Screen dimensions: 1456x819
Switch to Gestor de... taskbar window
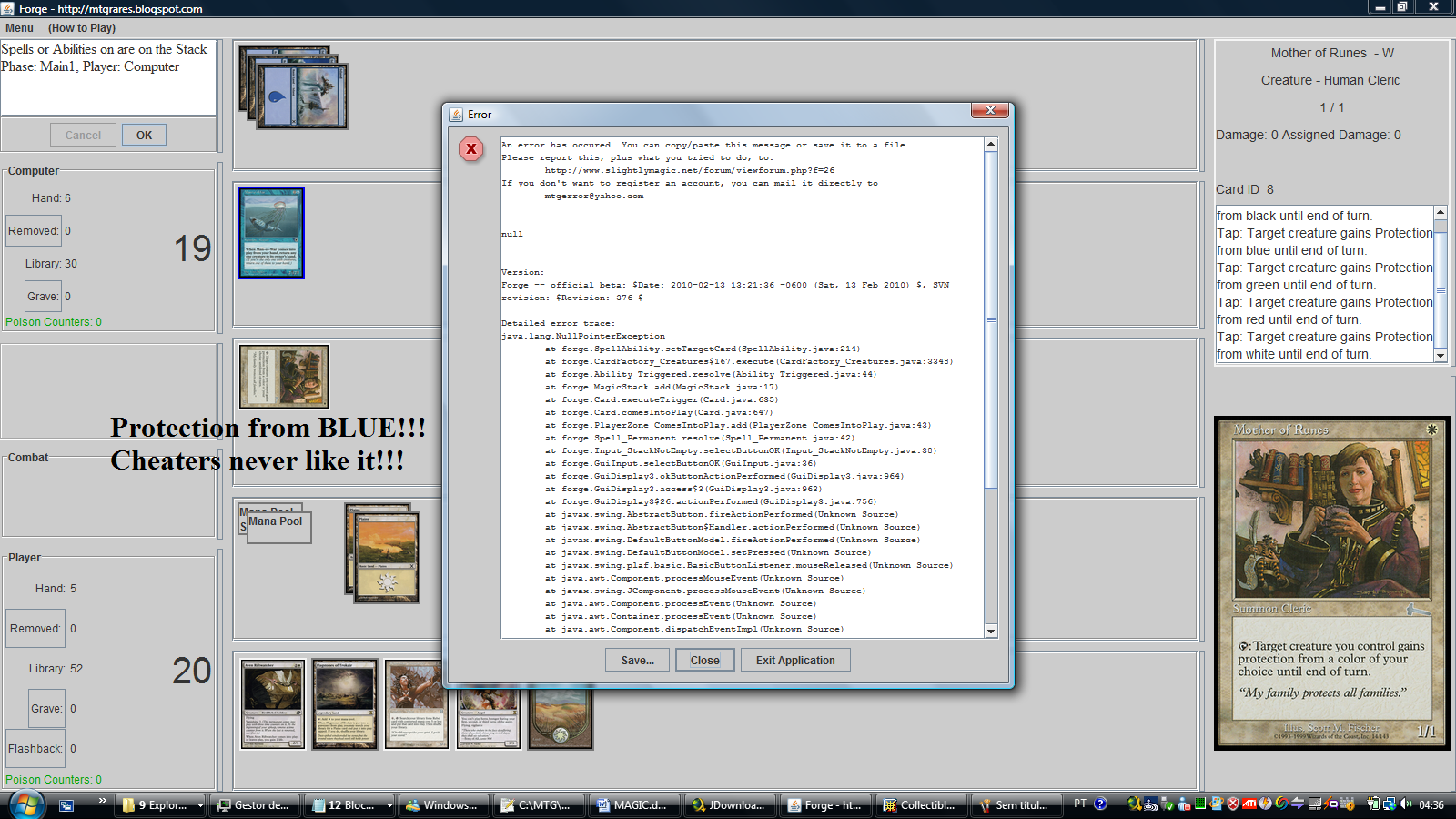tap(253, 805)
